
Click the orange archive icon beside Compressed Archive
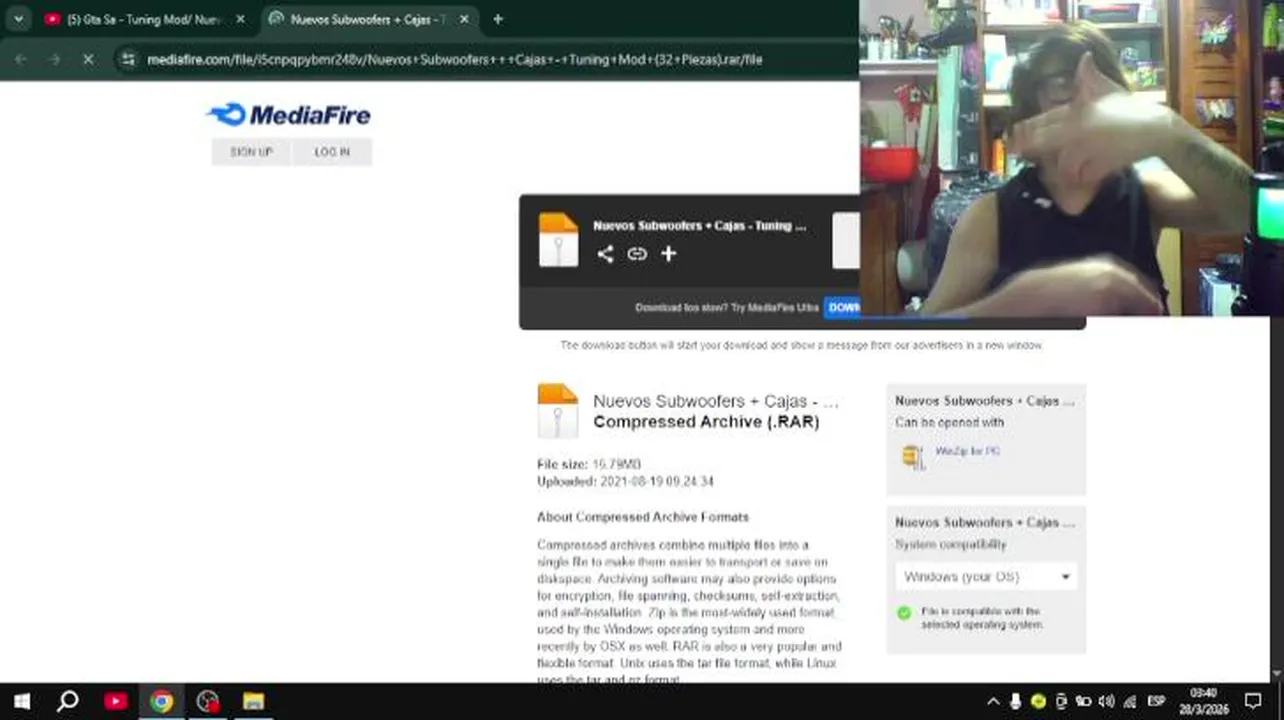(x=558, y=411)
